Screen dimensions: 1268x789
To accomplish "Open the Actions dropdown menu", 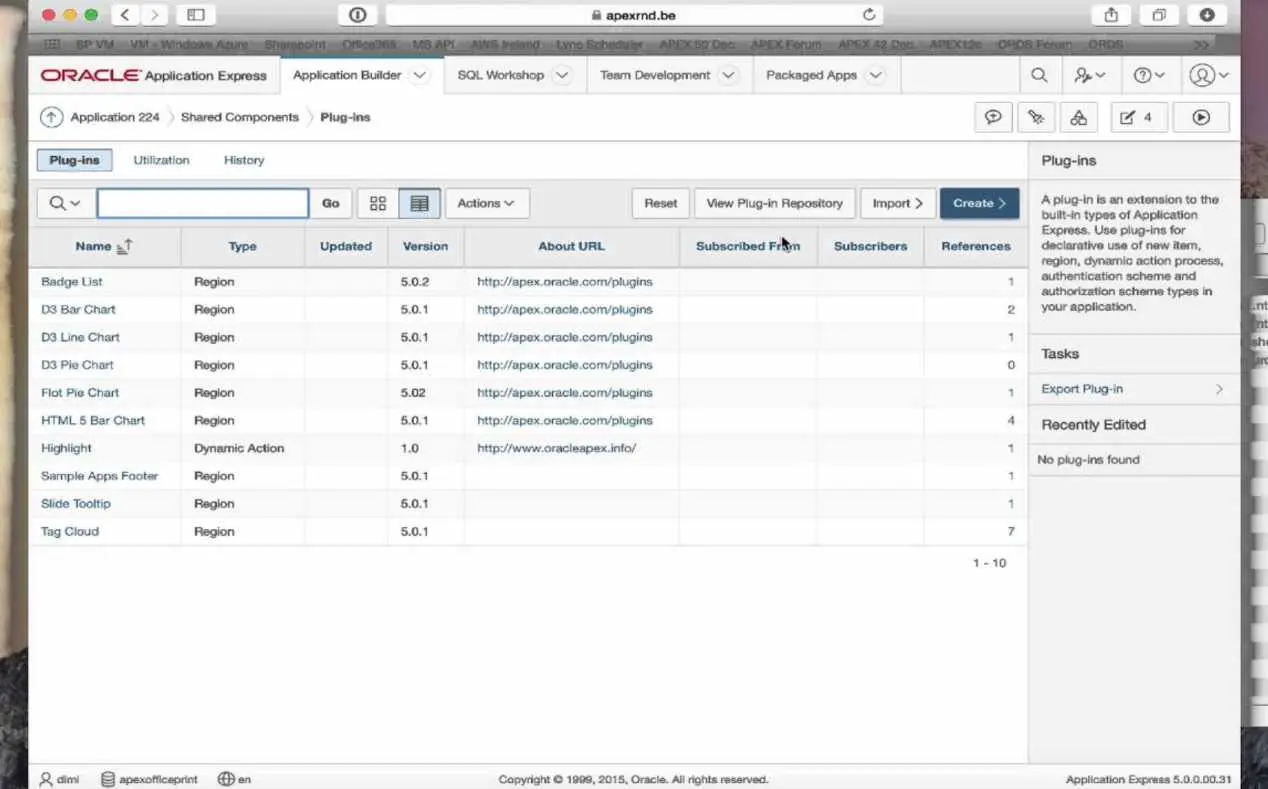I will 486,203.
